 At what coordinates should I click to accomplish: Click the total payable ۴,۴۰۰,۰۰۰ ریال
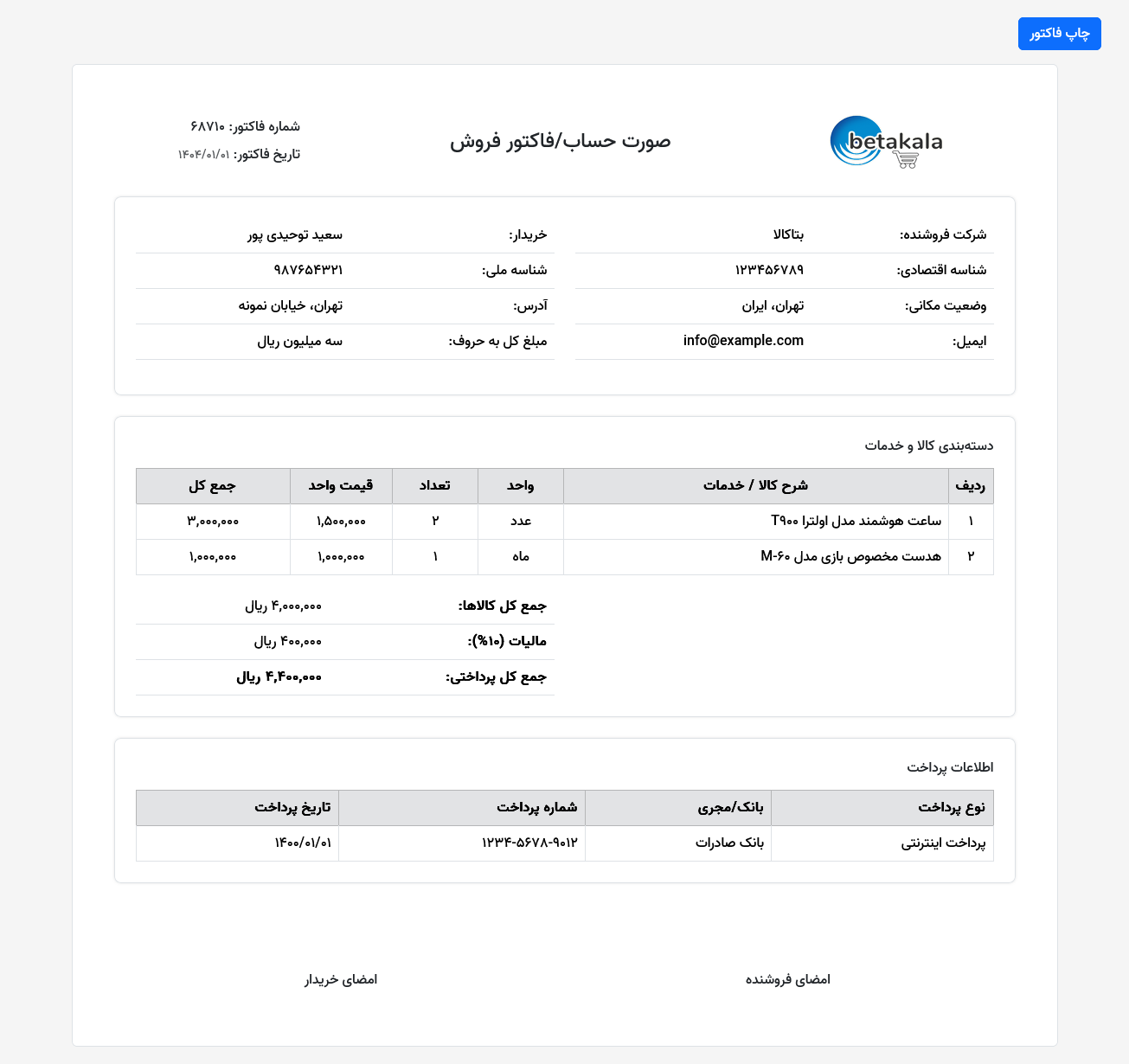click(279, 676)
